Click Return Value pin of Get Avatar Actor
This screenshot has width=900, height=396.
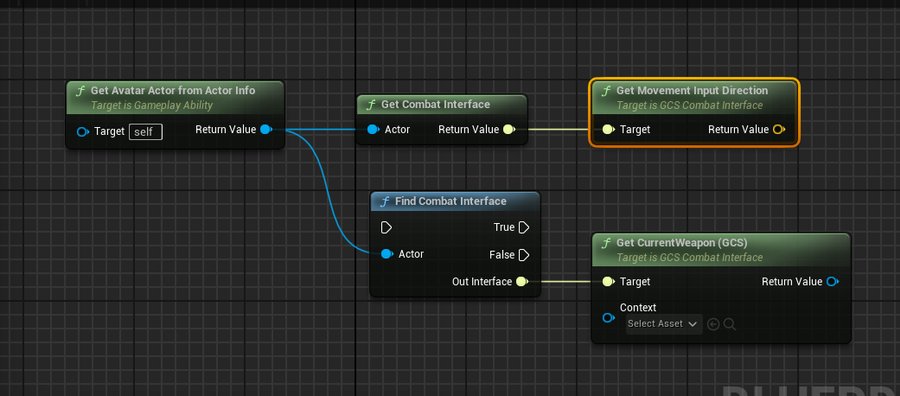pyautogui.click(x=266, y=130)
